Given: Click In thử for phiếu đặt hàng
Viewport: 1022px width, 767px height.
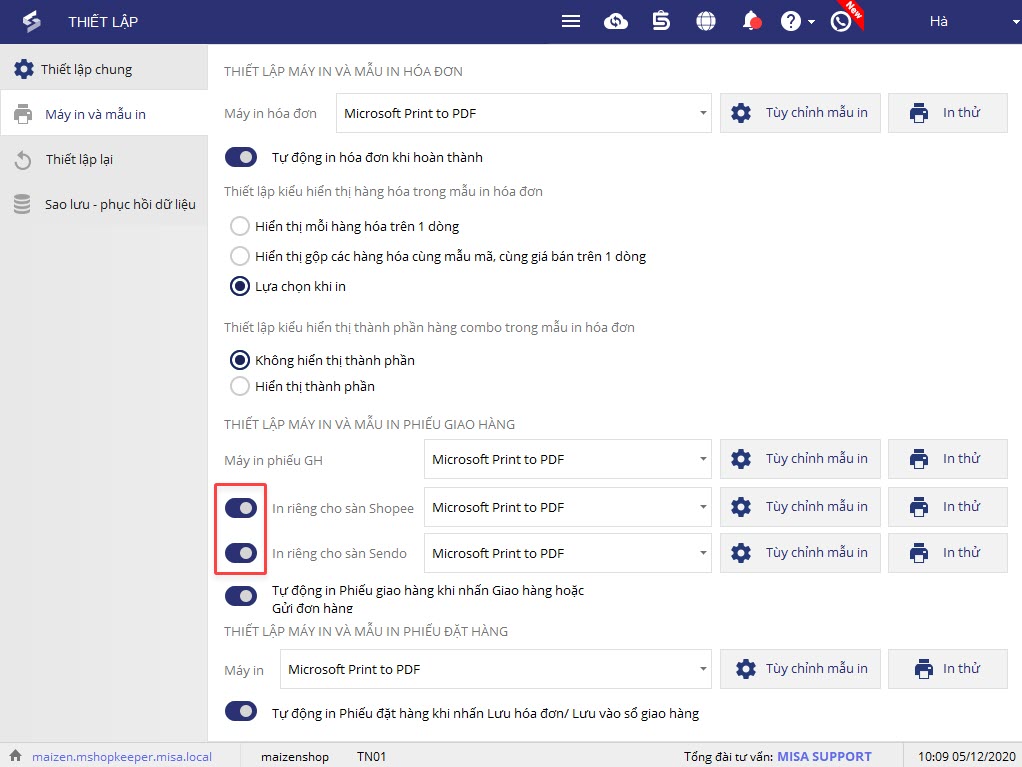Looking at the screenshot, I should [x=948, y=669].
